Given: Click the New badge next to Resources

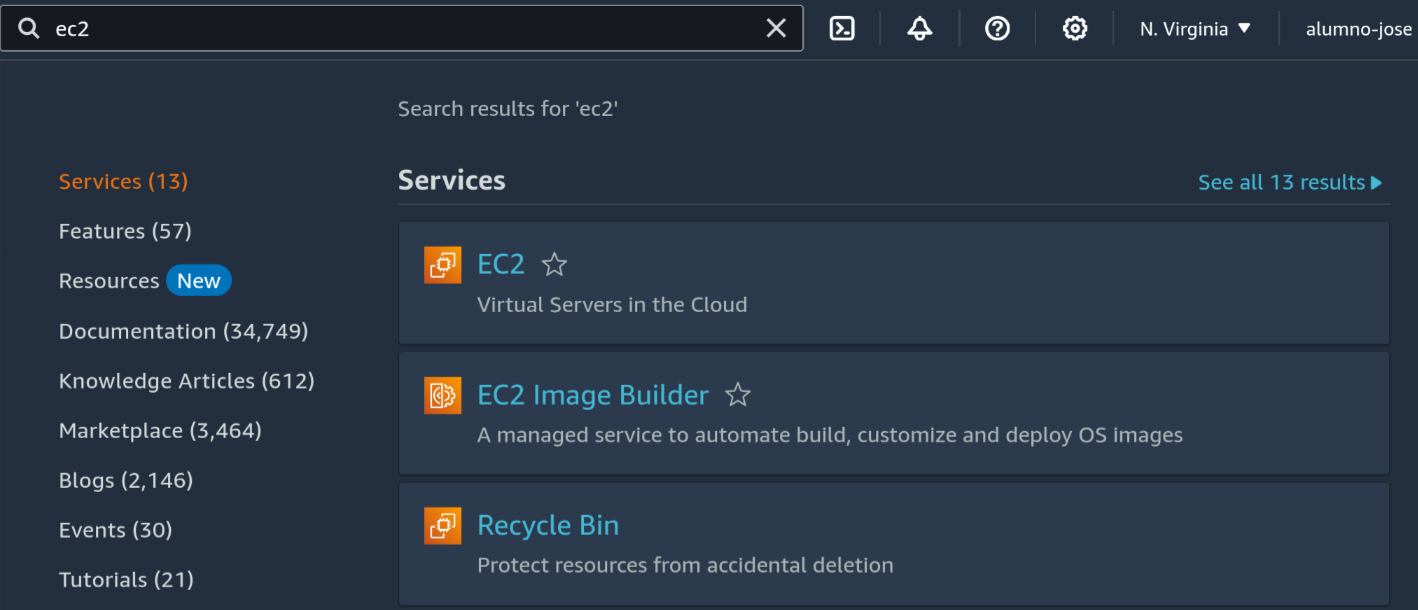Looking at the screenshot, I should click(198, 281).
